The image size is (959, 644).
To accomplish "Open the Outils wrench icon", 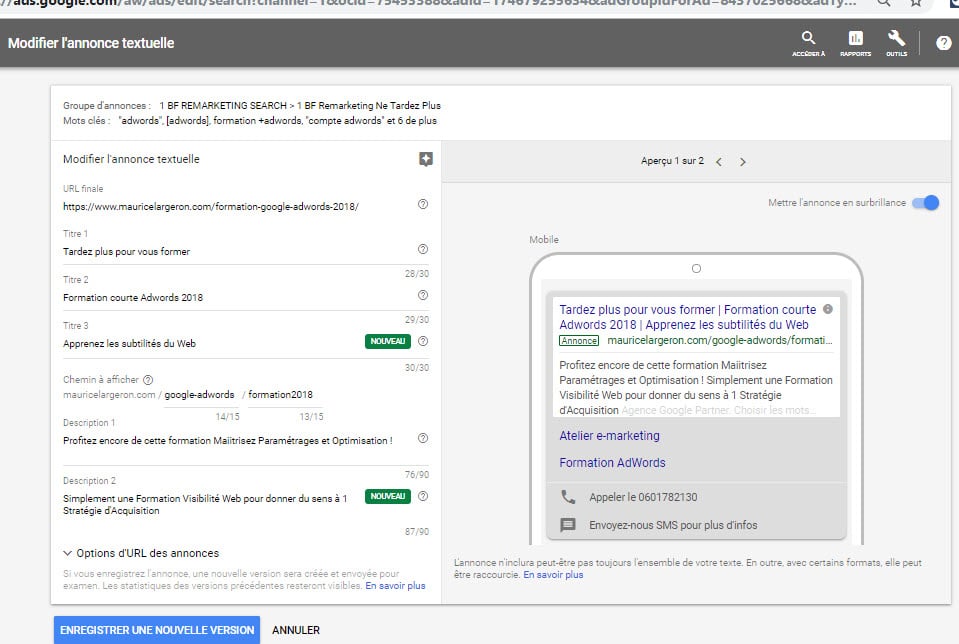I will pos(897,43).
